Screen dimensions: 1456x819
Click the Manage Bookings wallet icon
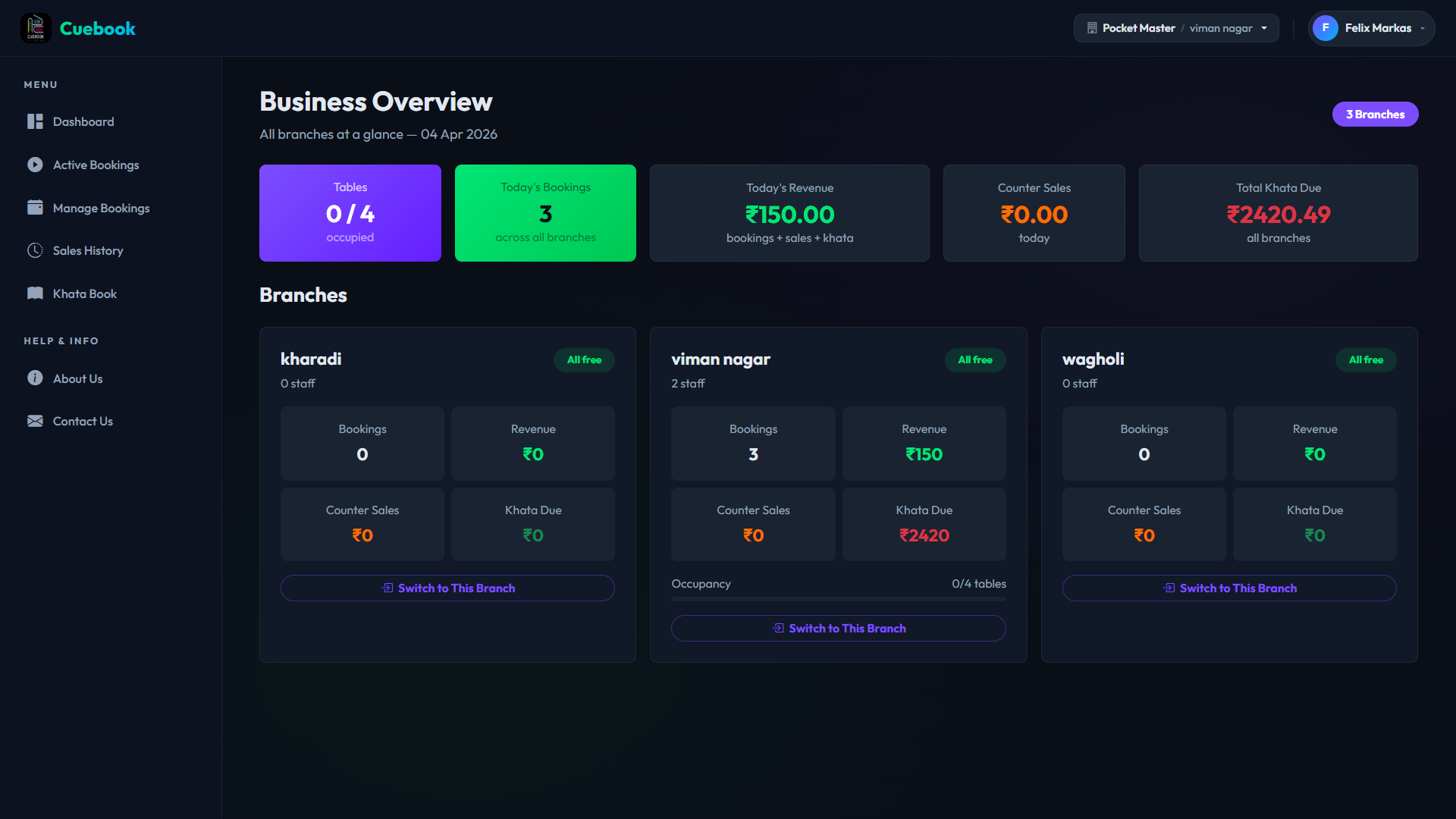[35, 208]
